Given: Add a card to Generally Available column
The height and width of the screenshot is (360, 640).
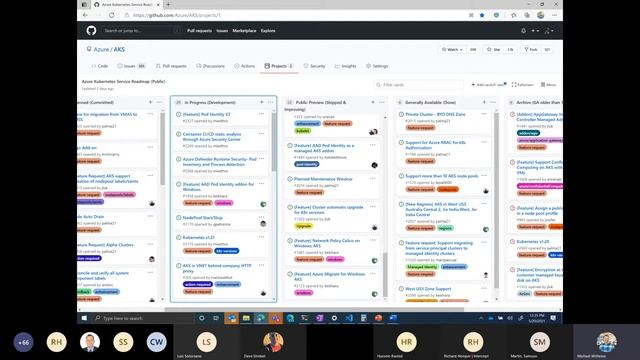Looking at the screenshot, I should pos(484,102).
